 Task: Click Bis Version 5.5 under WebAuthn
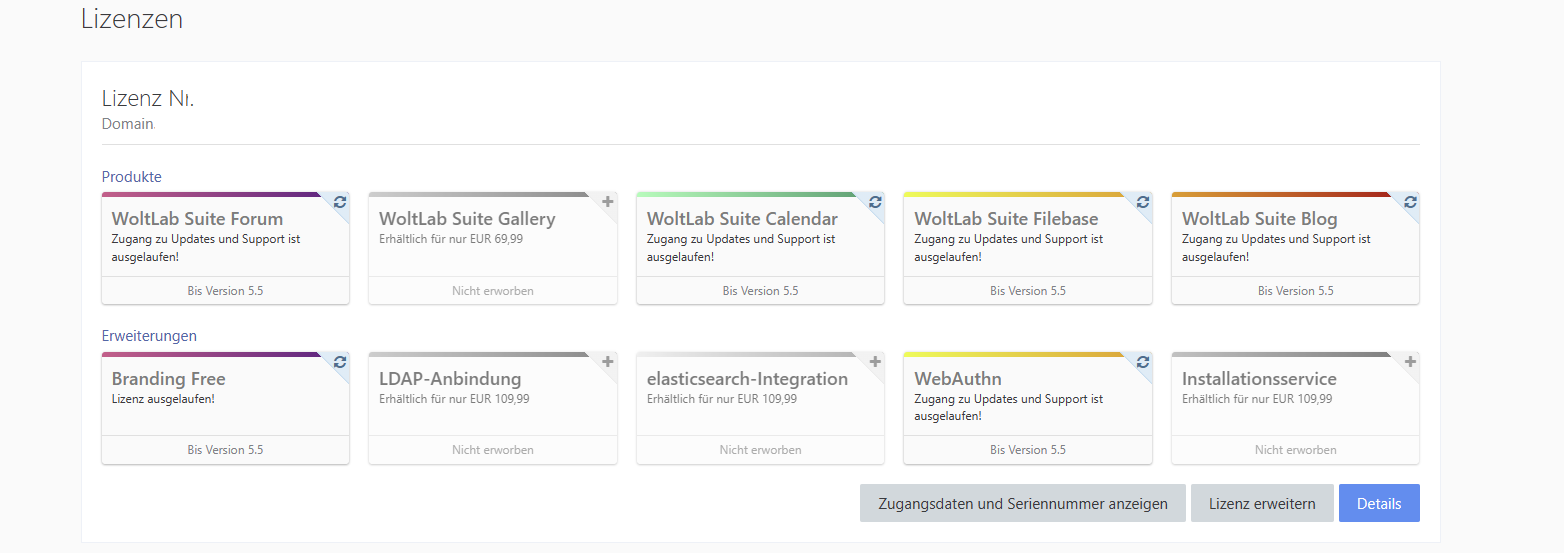pyautogui.click(x=1027, y=450)
